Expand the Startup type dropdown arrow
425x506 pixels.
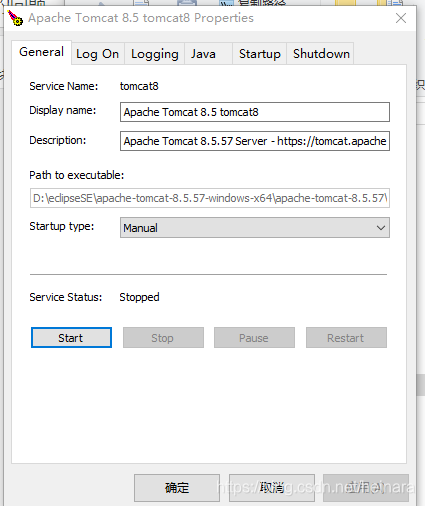(381, 228)
